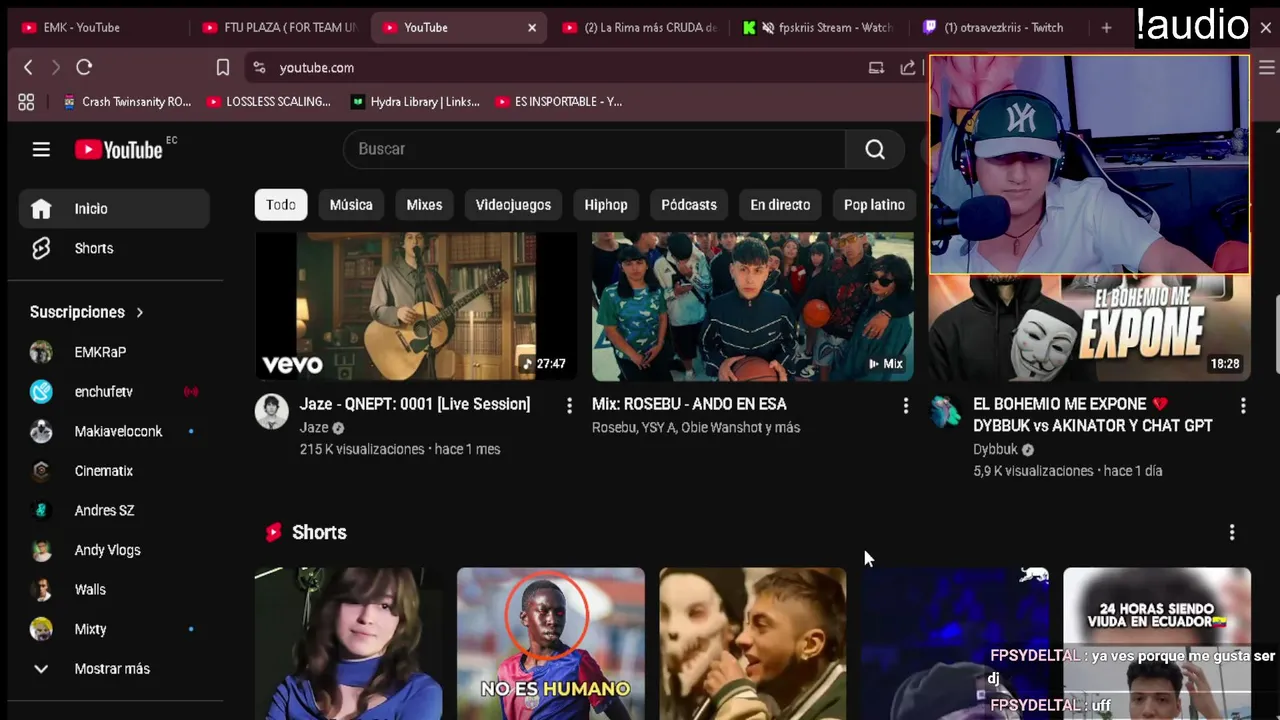The width and height of the screenshot is (1280, 720).
Task: Open Crash Twinsanity bookmark
Action: [127, 101]
